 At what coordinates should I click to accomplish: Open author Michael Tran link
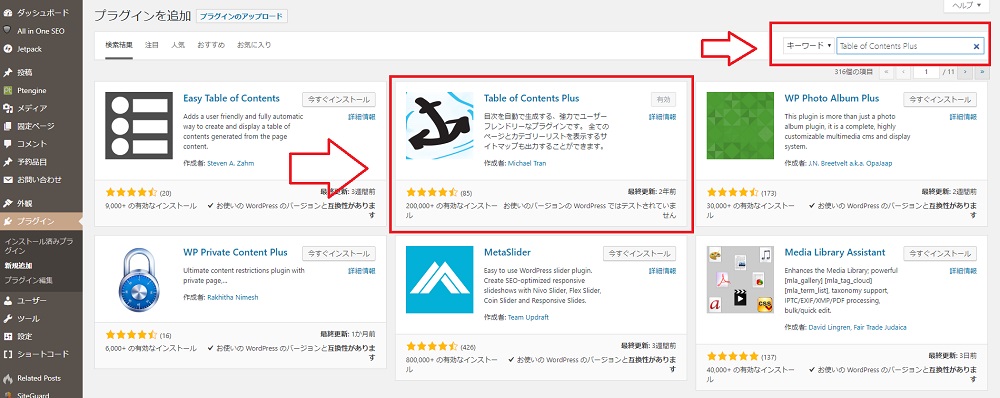pyautogui.click(x=527, y=163)
